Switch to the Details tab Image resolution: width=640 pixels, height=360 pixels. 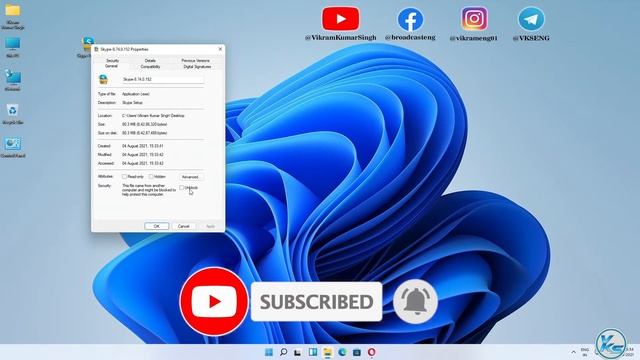150,60
